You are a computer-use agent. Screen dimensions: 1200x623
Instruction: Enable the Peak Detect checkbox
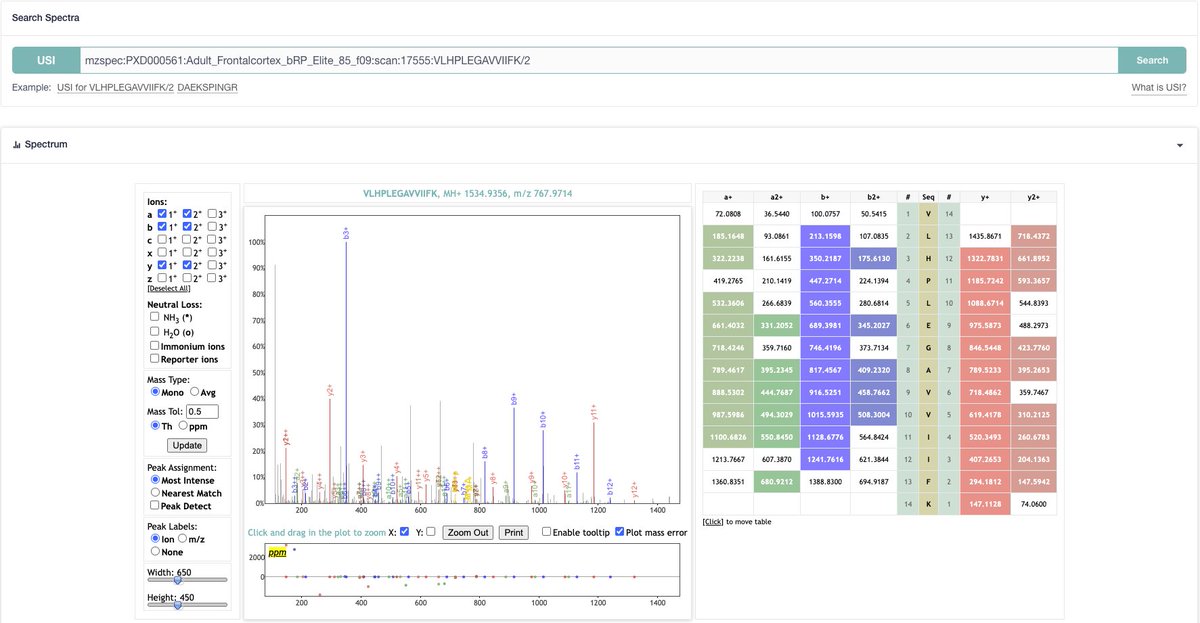tap(155, 505)
